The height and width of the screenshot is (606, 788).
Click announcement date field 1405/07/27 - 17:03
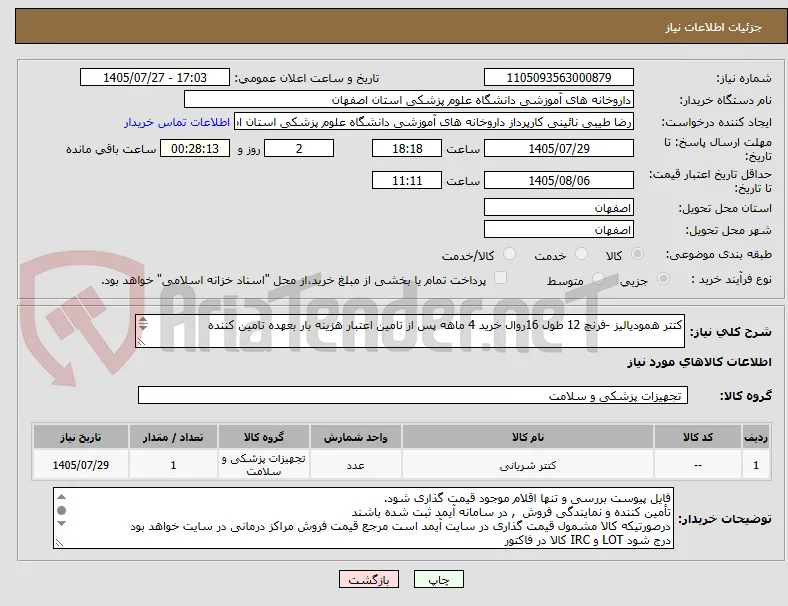point(155,77)
